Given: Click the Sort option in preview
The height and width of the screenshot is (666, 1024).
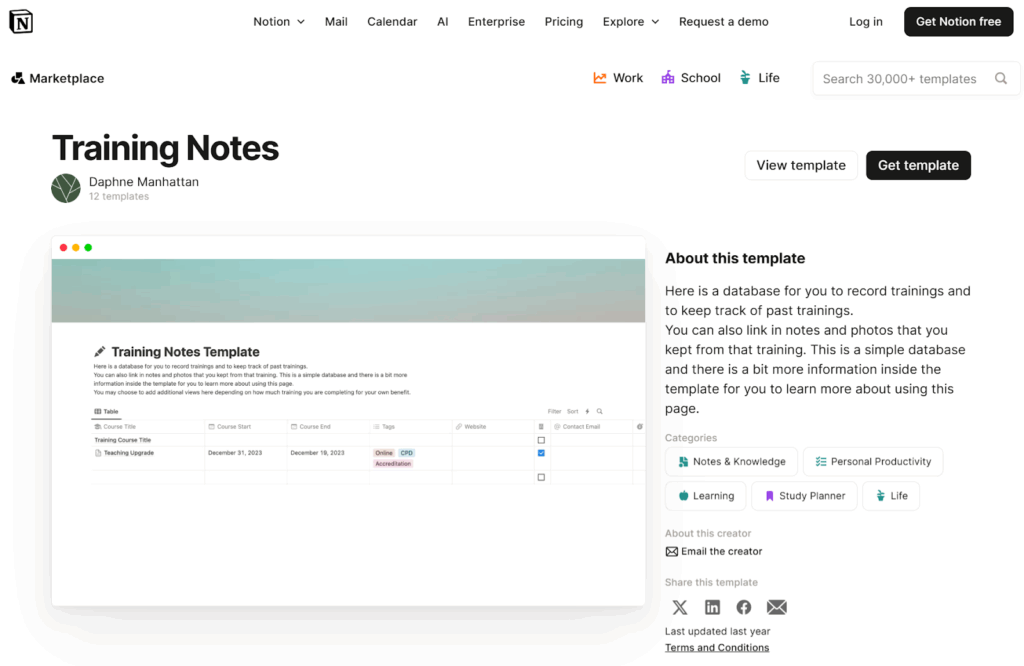Looking at the screenshot, I should coord(573,411).
